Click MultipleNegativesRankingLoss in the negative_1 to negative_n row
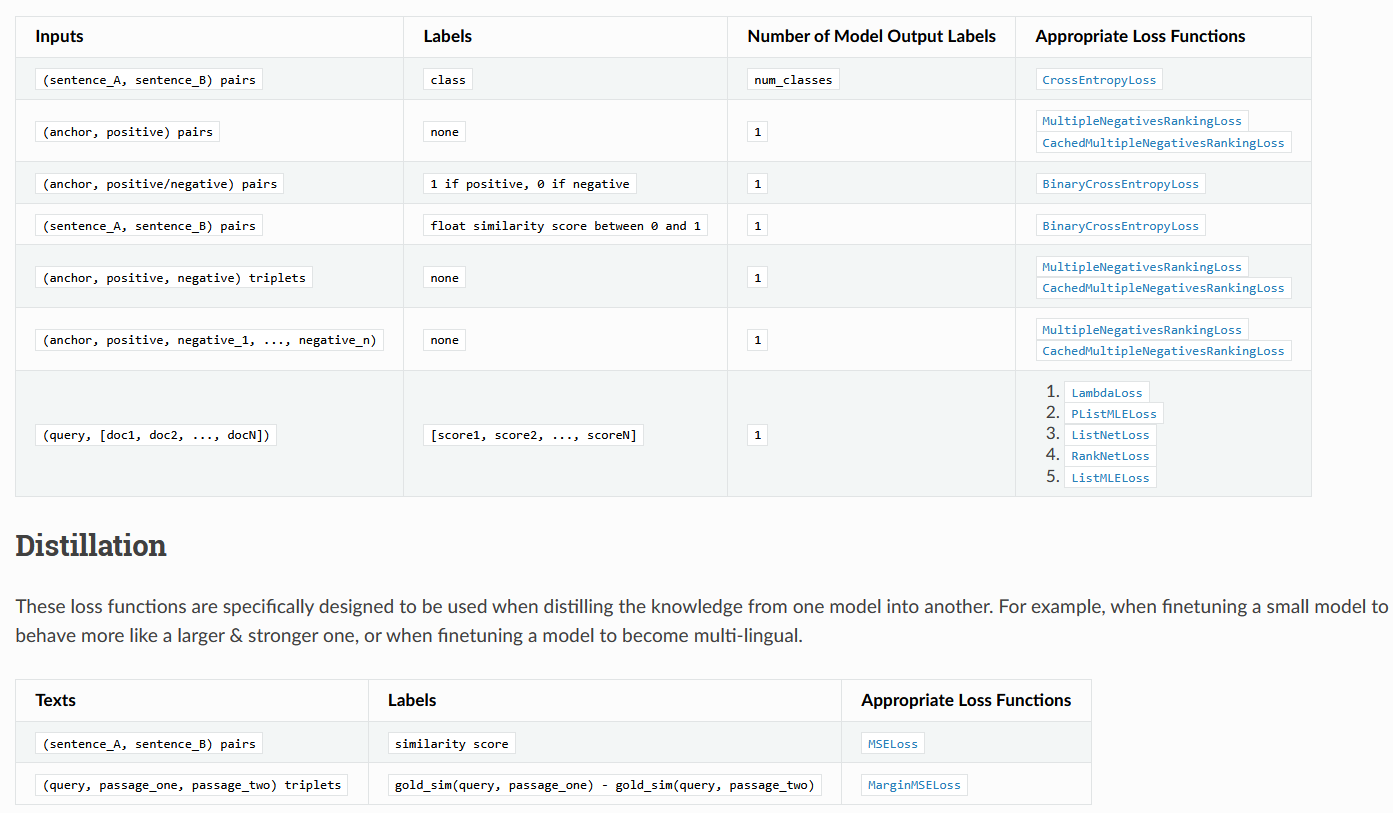This screenshot has height=813, width=1393. 1141,330
